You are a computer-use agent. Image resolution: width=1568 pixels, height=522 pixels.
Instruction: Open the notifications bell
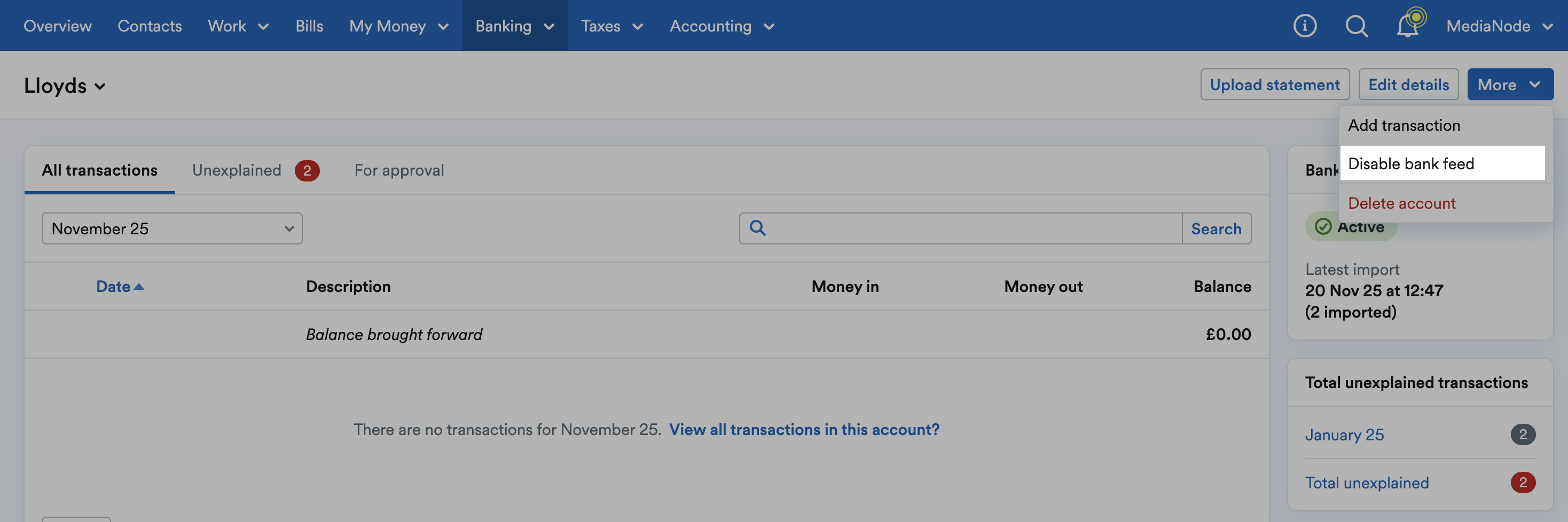(x=1407, y=26)
